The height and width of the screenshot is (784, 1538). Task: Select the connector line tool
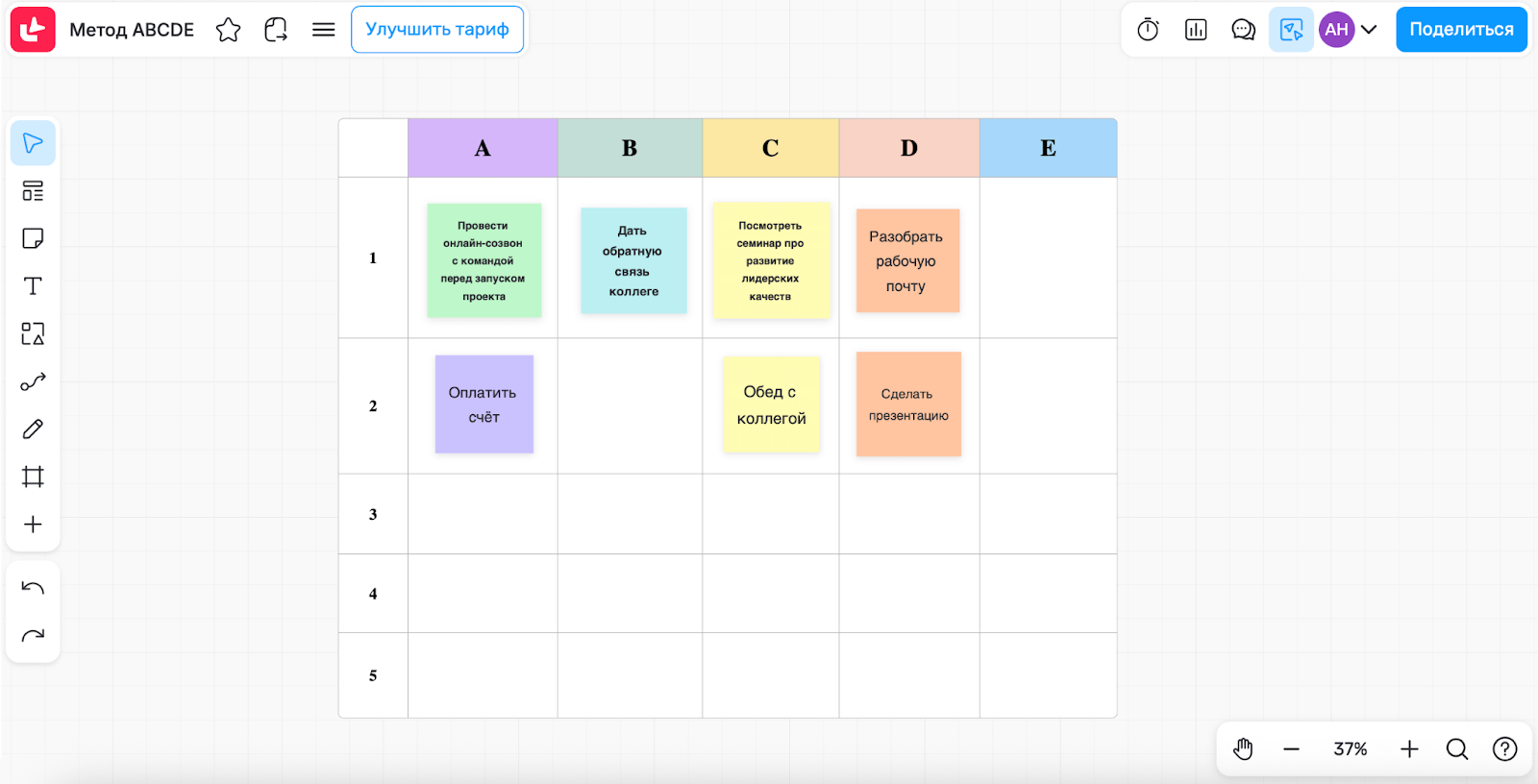pos(33,381)
